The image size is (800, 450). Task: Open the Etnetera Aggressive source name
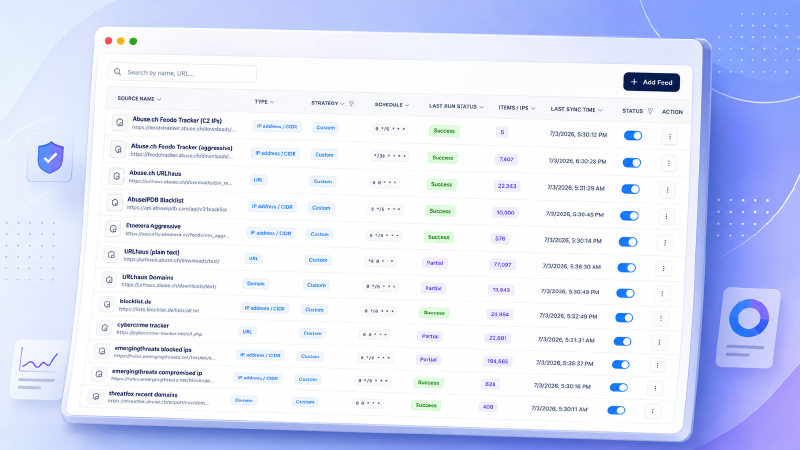[x=153, y=226]
